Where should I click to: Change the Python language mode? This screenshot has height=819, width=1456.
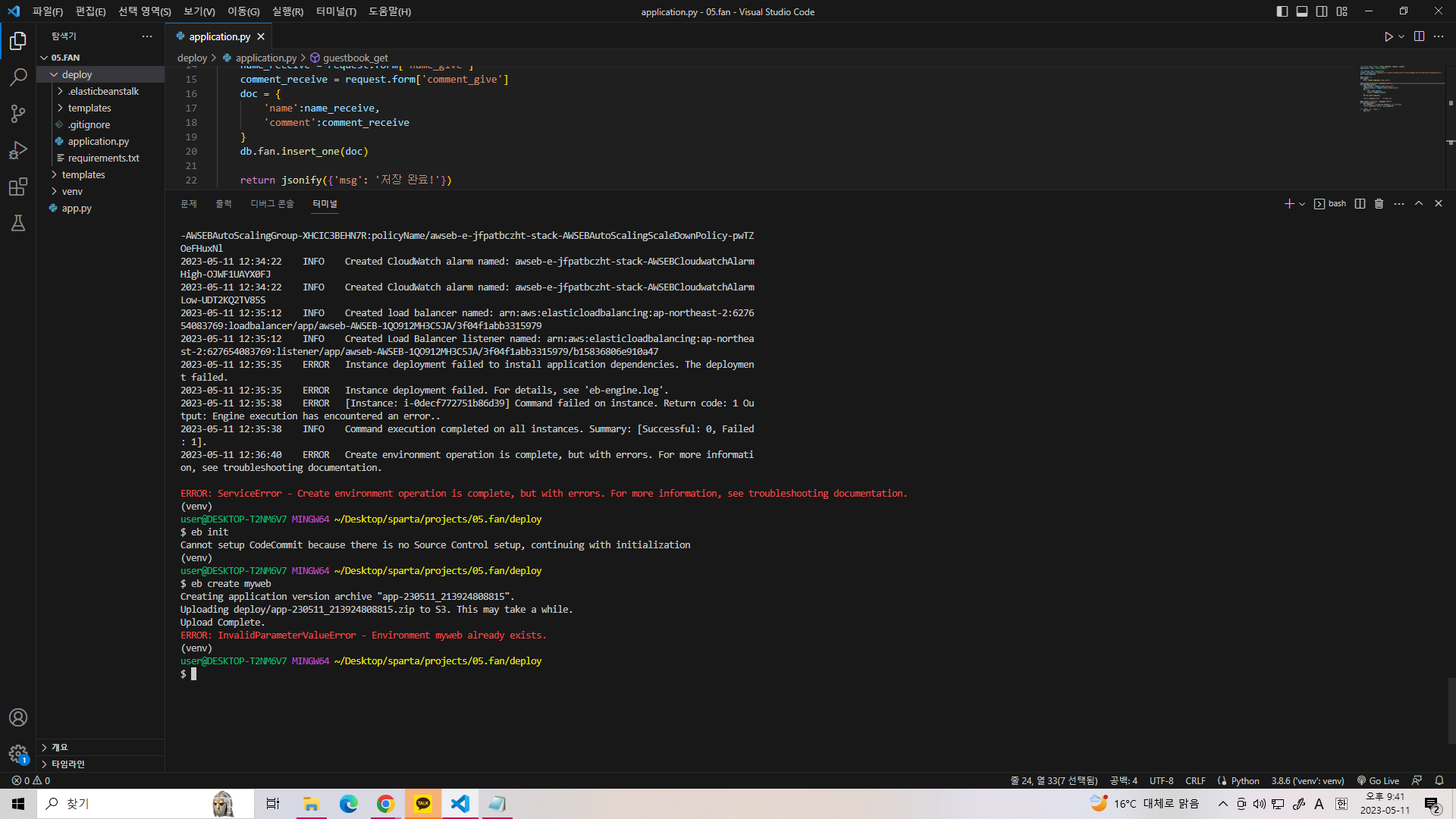[x=1245, y=780]
